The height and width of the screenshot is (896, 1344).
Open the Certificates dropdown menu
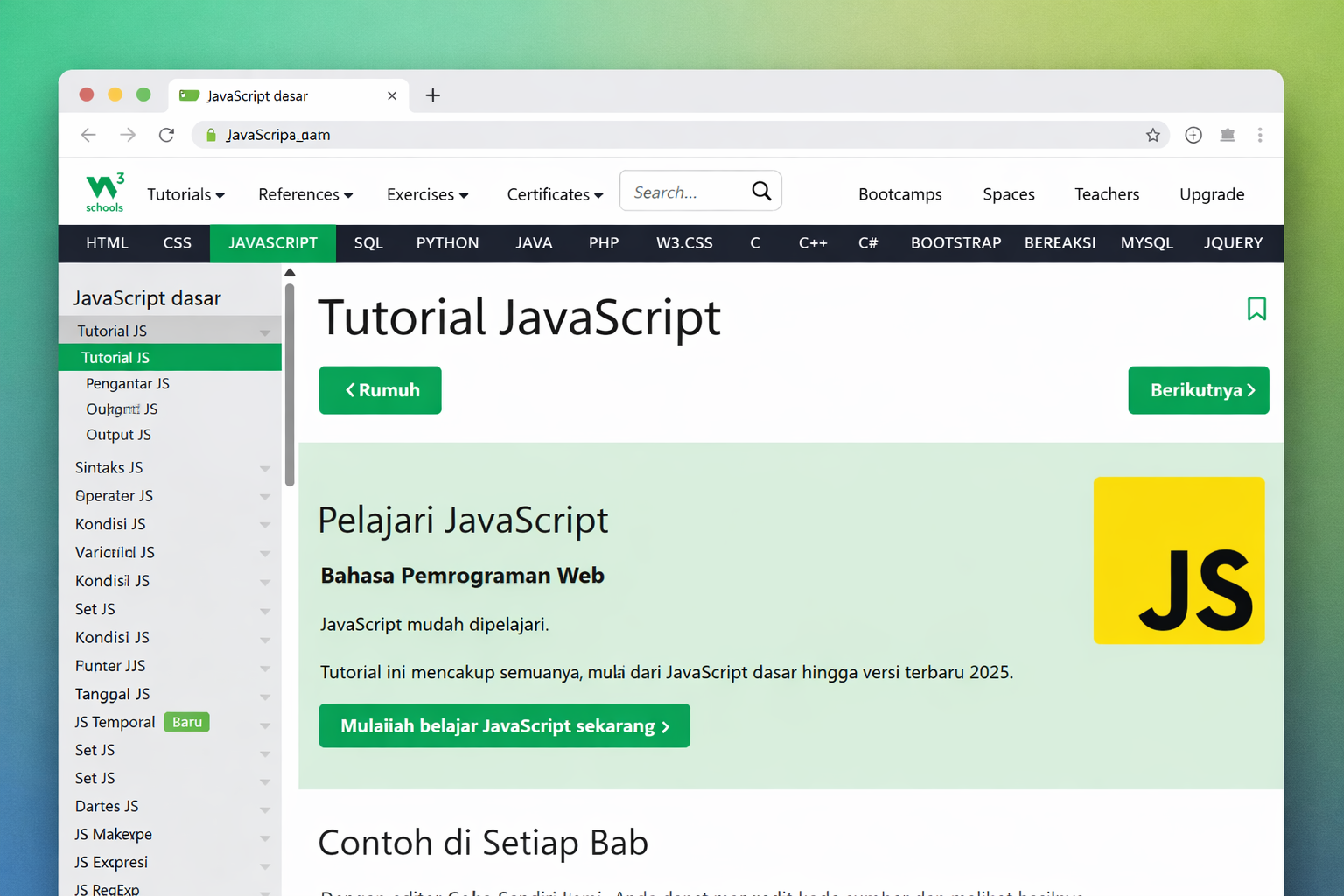[555, 194]
